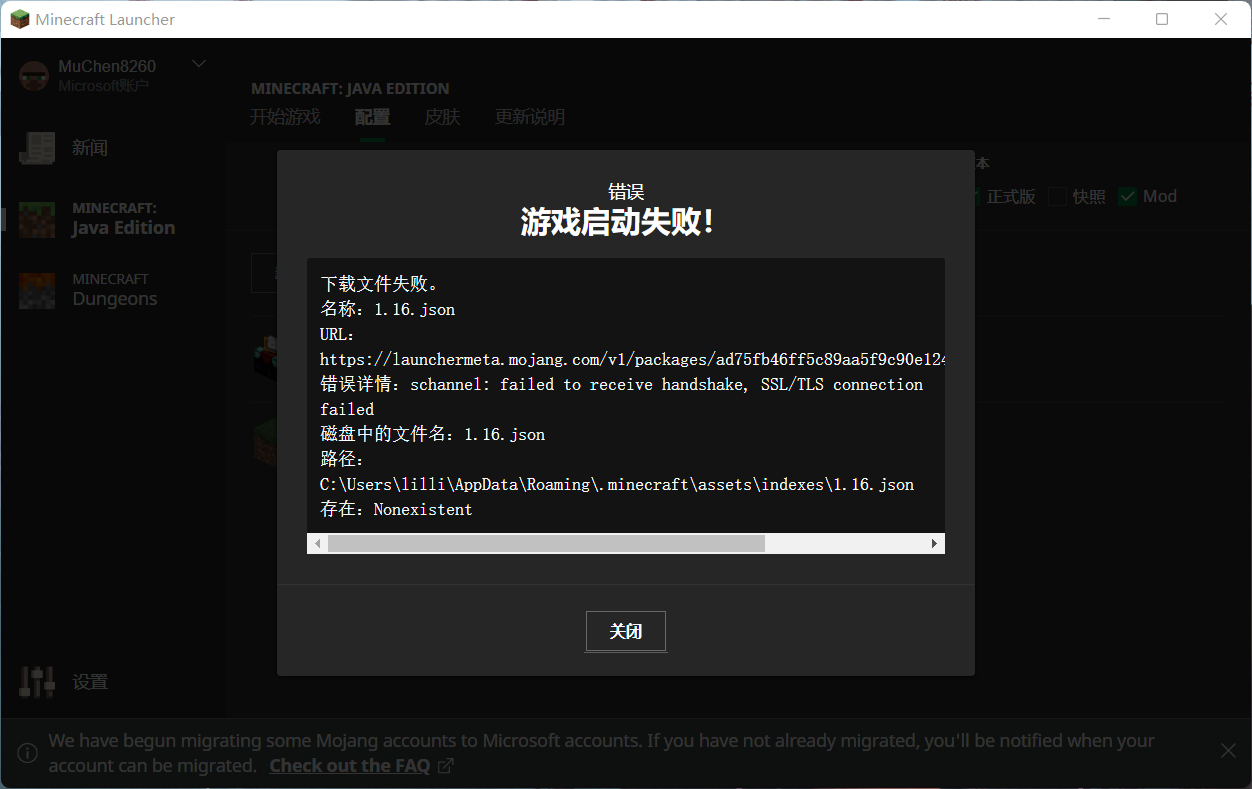Viewport: 1252px width, 789px height.
Task: Switch to the 开始游戏 tab
Action: point(285,117)
